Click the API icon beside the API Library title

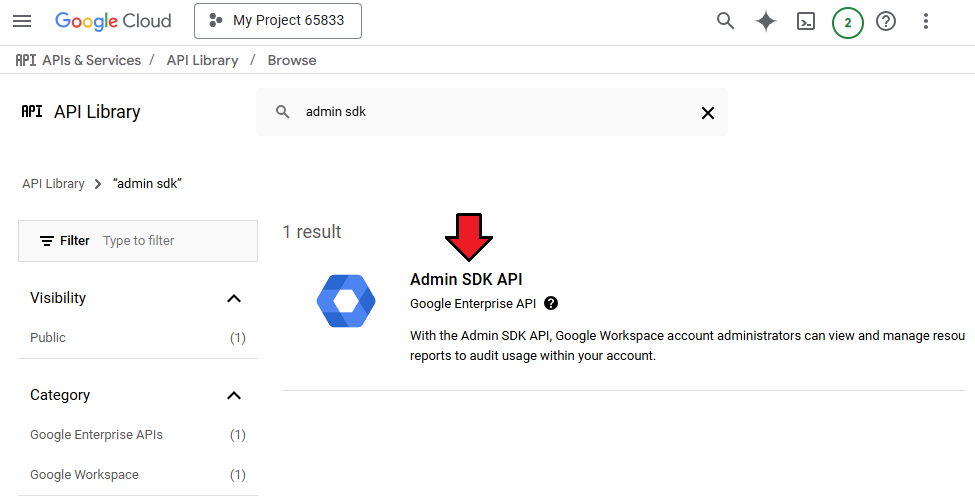(x=32, y=111)
